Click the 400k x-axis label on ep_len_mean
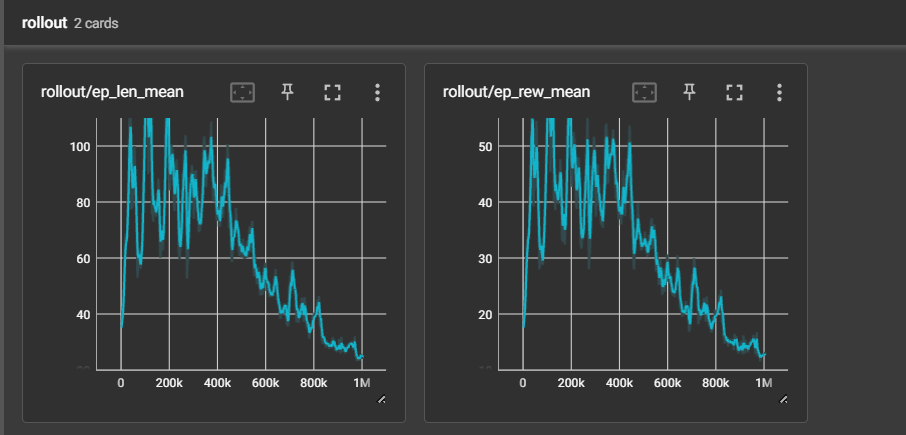Viewport: 906px width, 435px height. pos(217,382)
